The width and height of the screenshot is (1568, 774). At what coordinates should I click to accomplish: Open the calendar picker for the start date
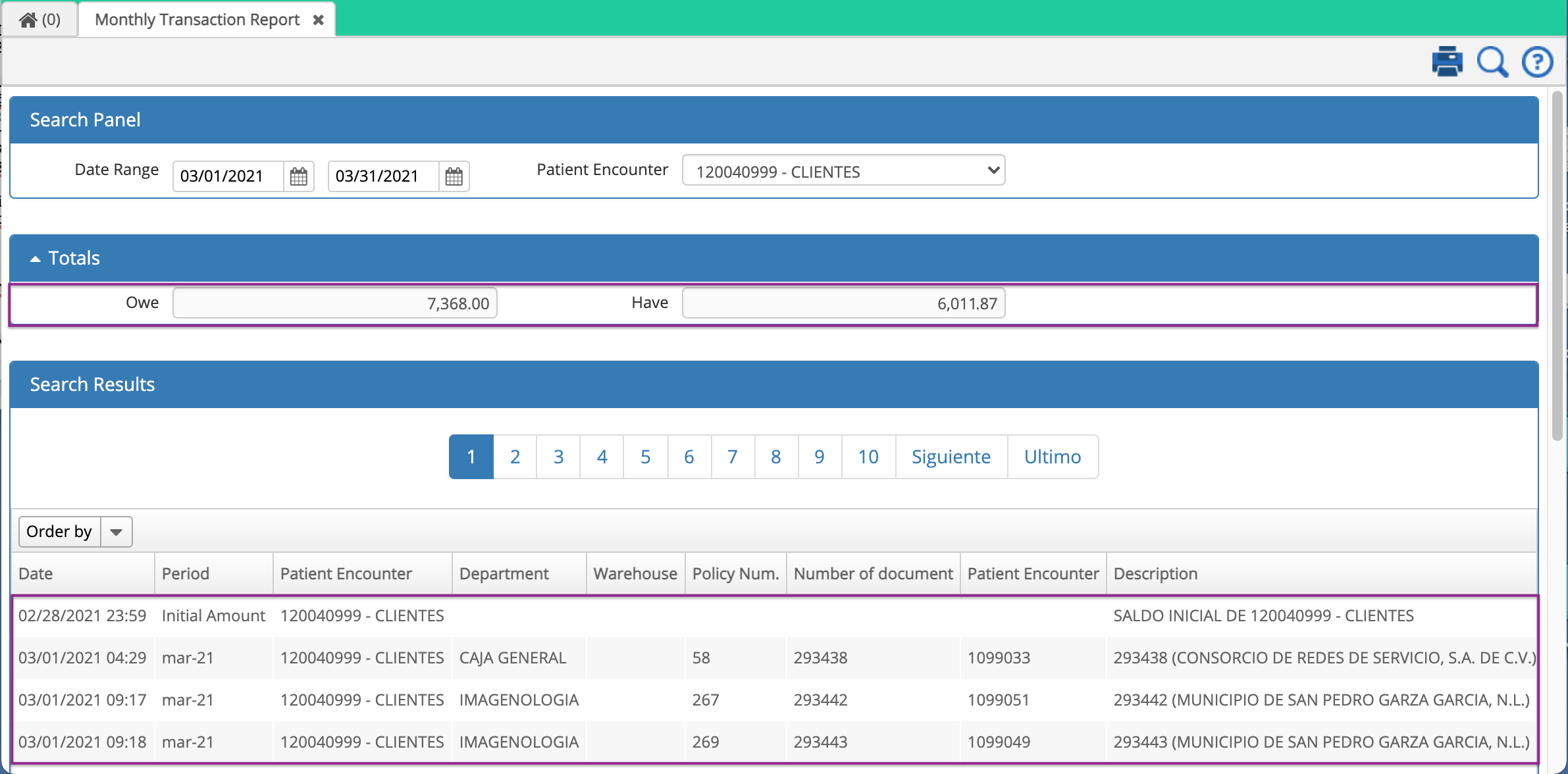298,176
